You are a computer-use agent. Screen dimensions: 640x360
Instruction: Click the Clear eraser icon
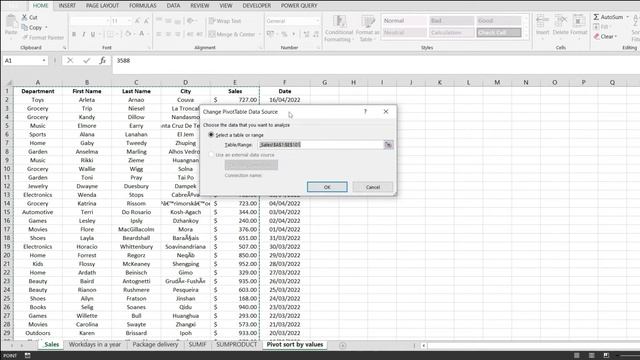tap(596, 36)
